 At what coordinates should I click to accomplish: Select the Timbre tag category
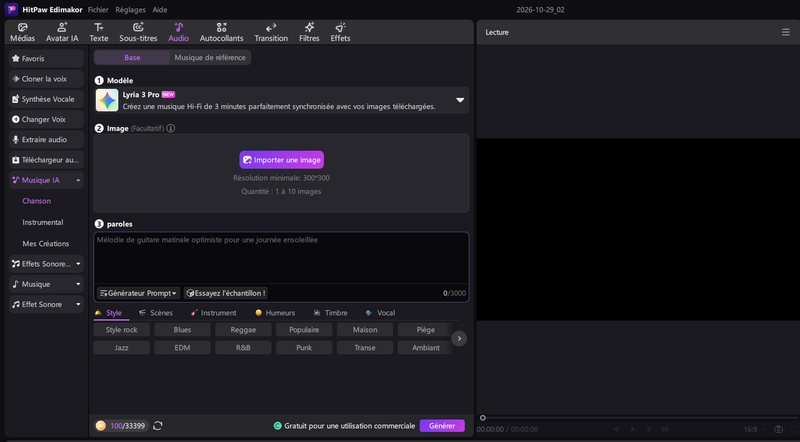coord(331,313)
